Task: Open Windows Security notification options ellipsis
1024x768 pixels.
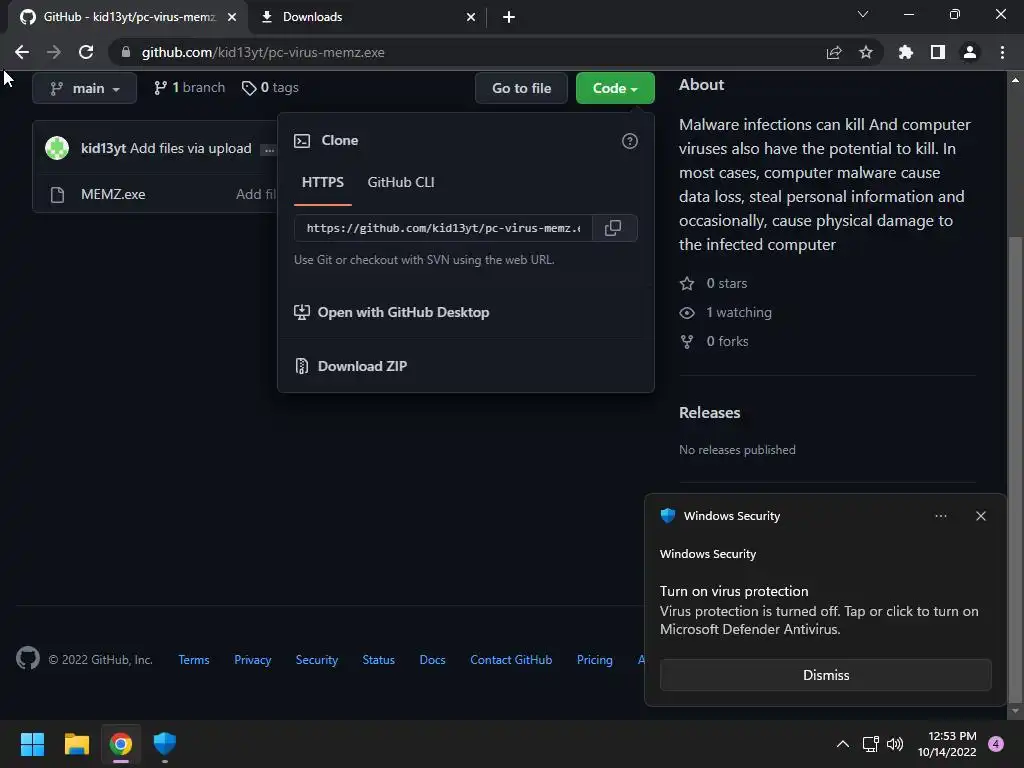Action: pos(940,516)
